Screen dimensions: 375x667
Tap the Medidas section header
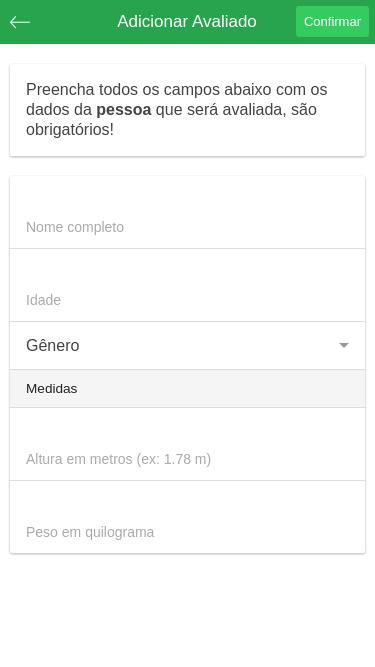pos(188,388)
